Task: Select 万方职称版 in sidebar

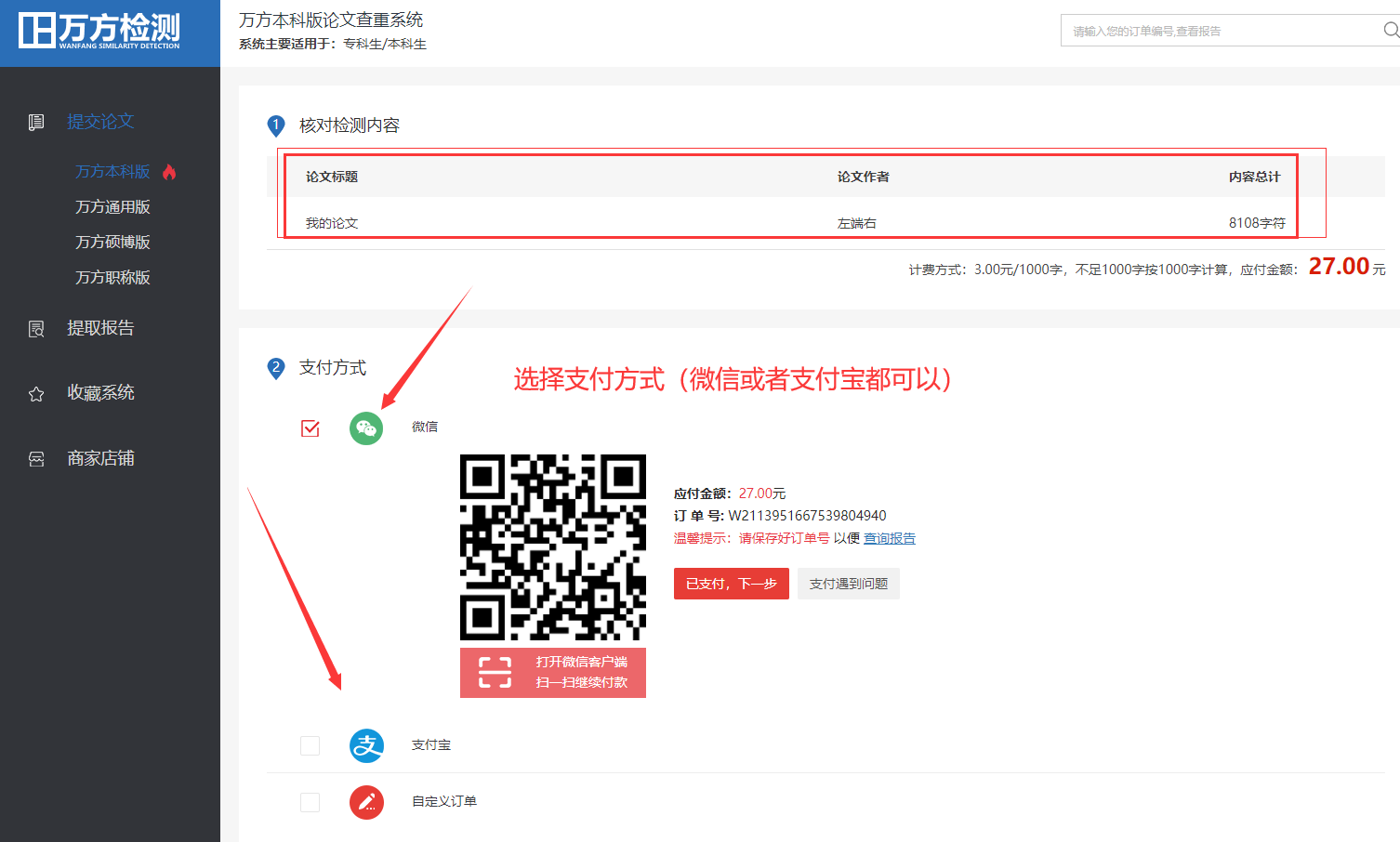Action: [x=112, y=278]
